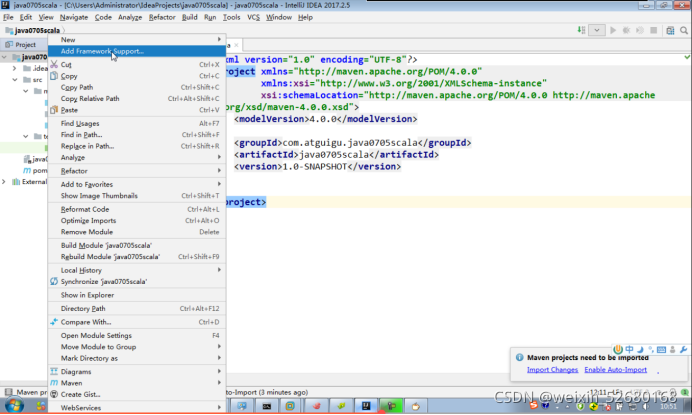Choose Find Usages from context menu
The width and height of the screenshot is (692, 415).
click(137, 124)
